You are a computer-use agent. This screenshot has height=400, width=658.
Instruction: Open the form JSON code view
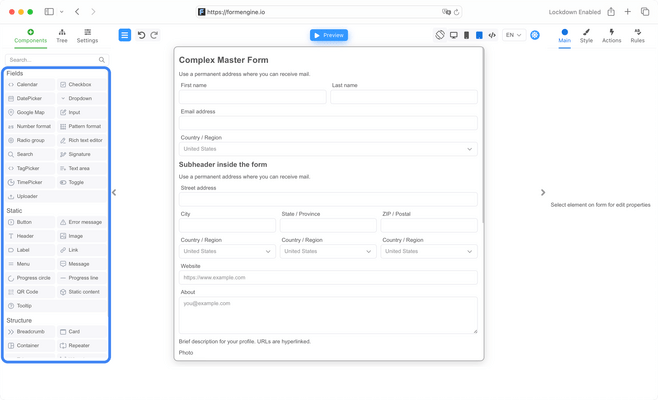492,35
